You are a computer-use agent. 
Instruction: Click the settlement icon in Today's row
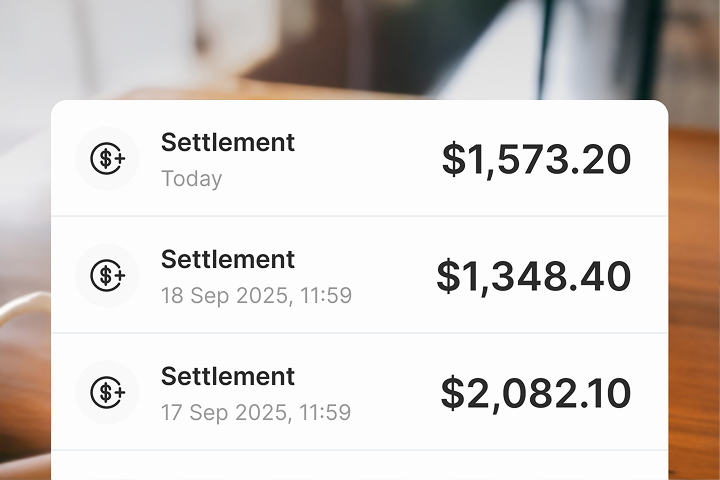click(107, 159)
